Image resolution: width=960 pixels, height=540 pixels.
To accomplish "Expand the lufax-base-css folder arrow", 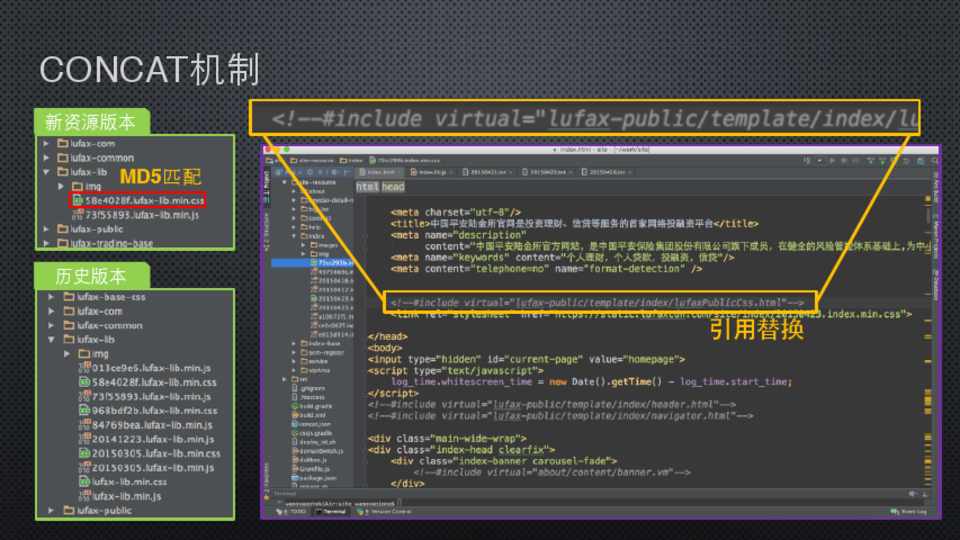I will pos(51,297).
